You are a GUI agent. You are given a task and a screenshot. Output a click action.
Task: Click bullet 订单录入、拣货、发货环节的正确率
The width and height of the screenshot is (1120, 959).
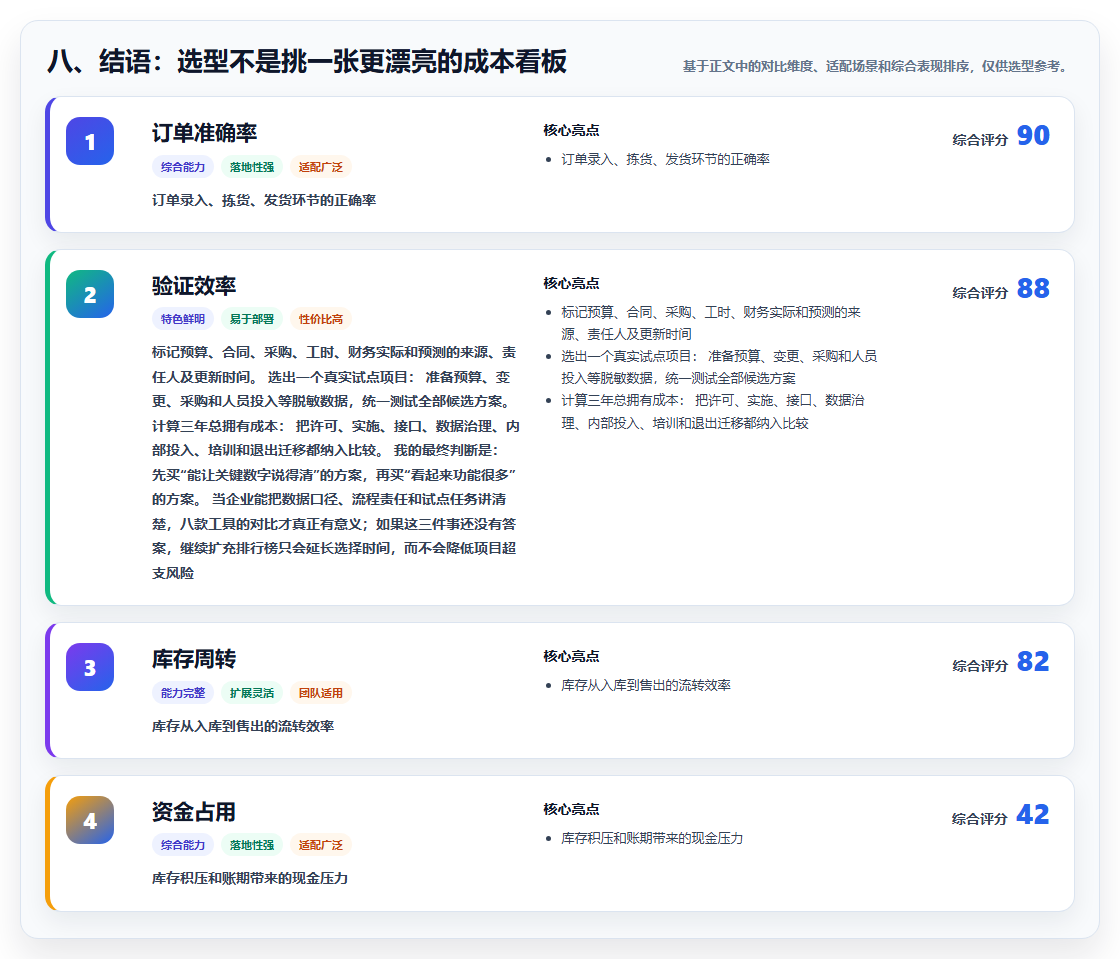point(665,159)
